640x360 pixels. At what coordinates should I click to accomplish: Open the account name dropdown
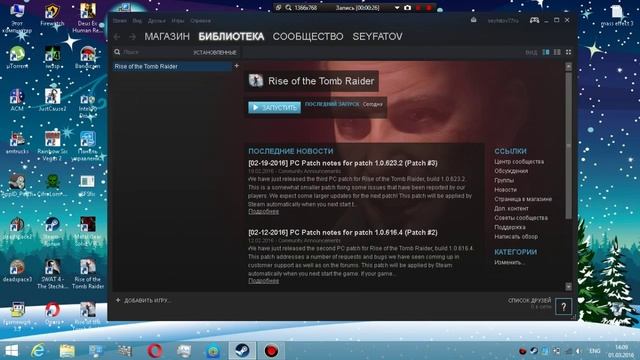(503, 20)
